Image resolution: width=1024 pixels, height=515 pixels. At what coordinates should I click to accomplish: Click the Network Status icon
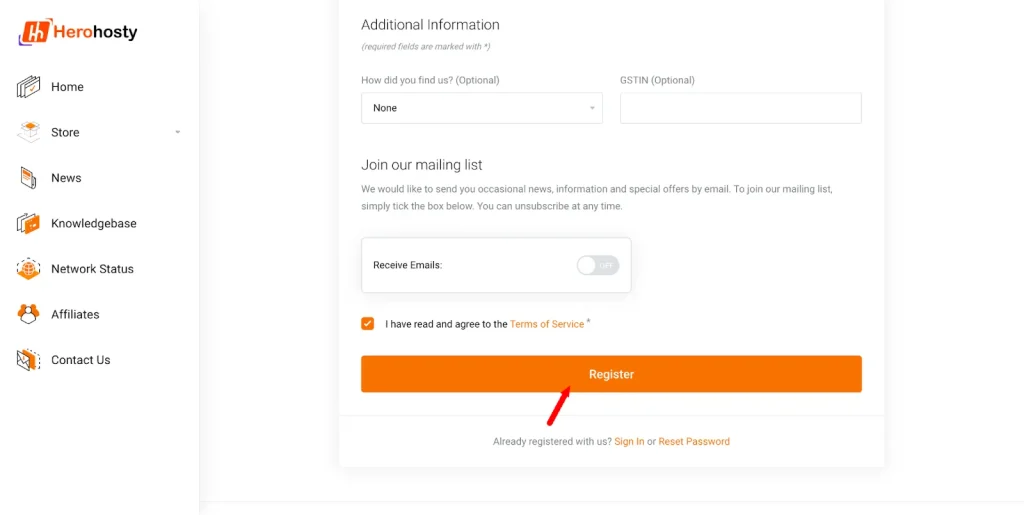tap(28, 269)
